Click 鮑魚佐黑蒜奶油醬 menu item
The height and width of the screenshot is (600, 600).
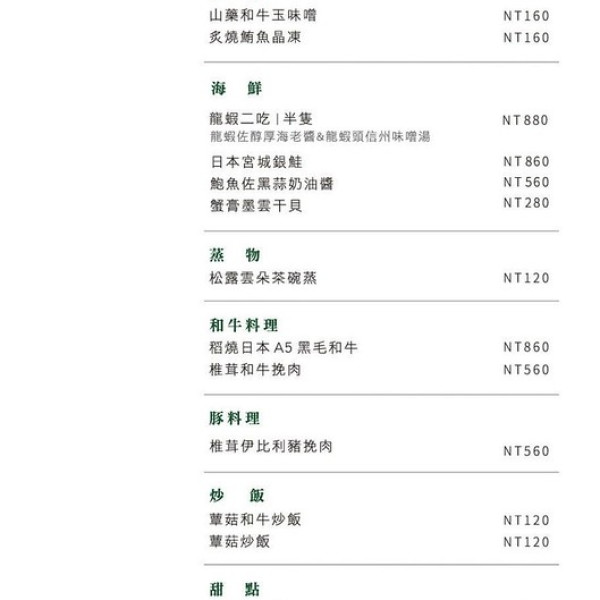click(272, 184)
